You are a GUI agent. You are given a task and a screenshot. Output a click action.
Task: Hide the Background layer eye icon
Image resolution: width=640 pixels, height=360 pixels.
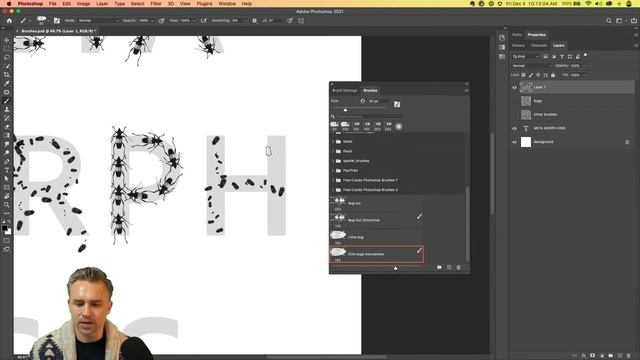pos(514,142)
